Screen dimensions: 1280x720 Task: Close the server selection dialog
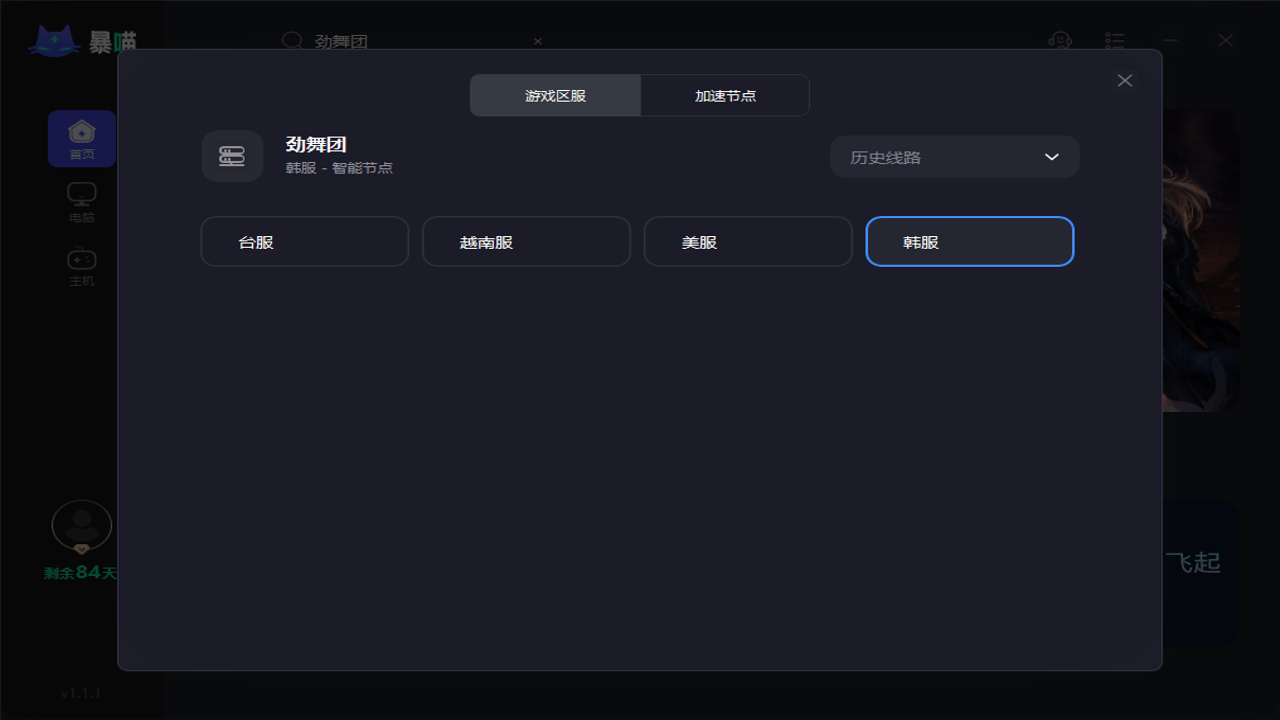point(1125,80)
